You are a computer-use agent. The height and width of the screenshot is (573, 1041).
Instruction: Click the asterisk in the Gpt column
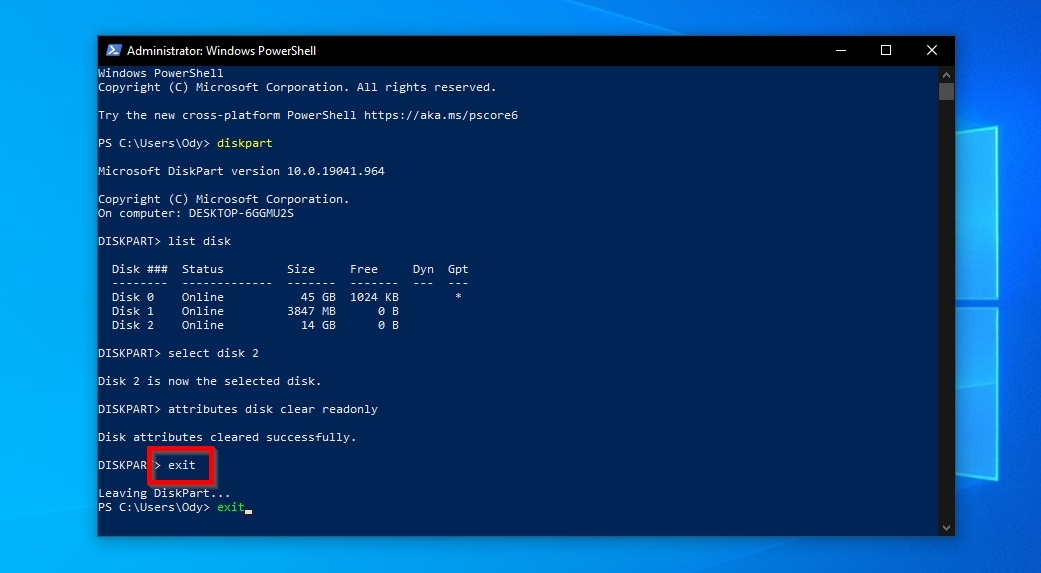[x=458, y=296]
